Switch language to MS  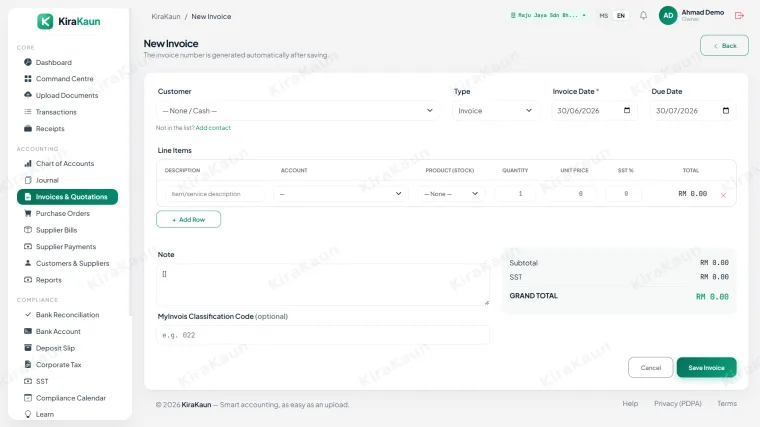click(x=603, y=16)
